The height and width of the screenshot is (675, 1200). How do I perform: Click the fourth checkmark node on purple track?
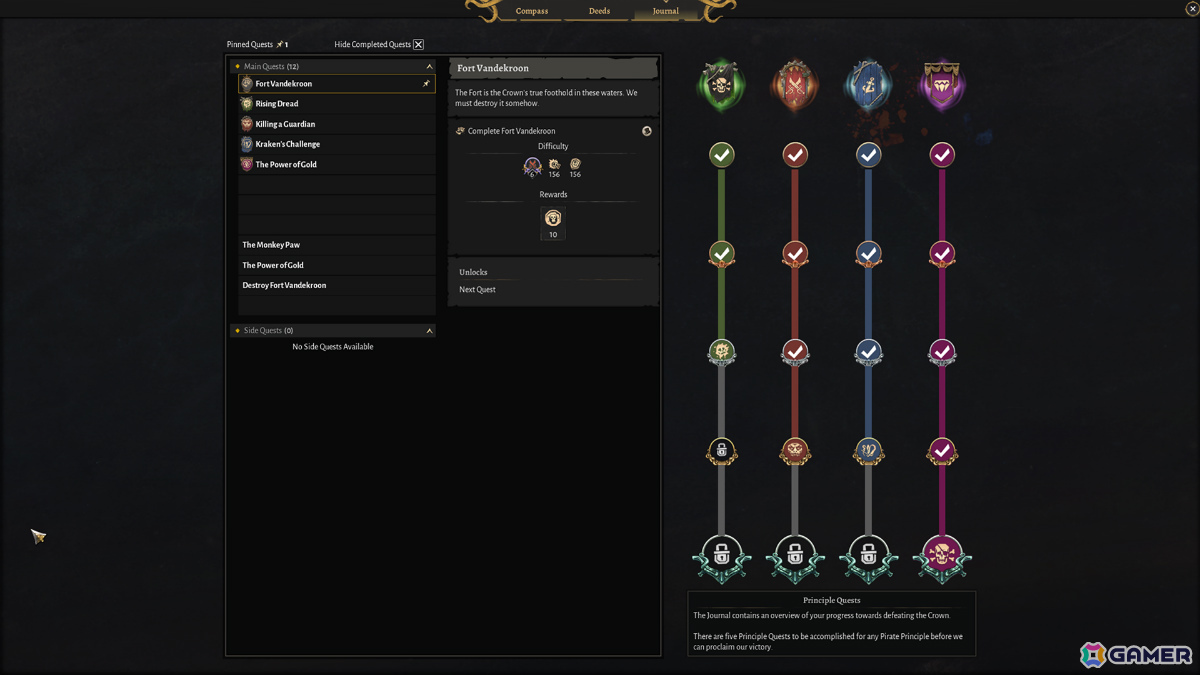click(942, 451)
